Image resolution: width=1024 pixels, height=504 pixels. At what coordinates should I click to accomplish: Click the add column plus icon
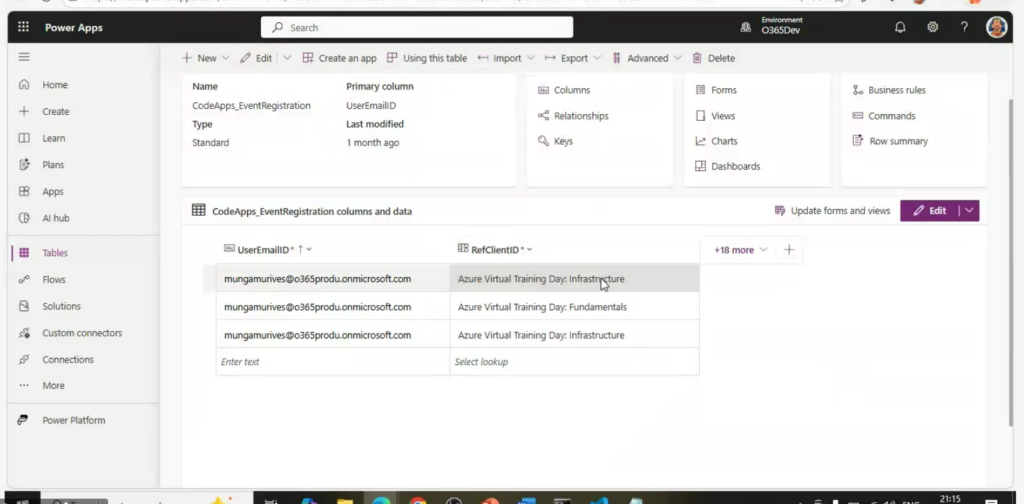789,250
